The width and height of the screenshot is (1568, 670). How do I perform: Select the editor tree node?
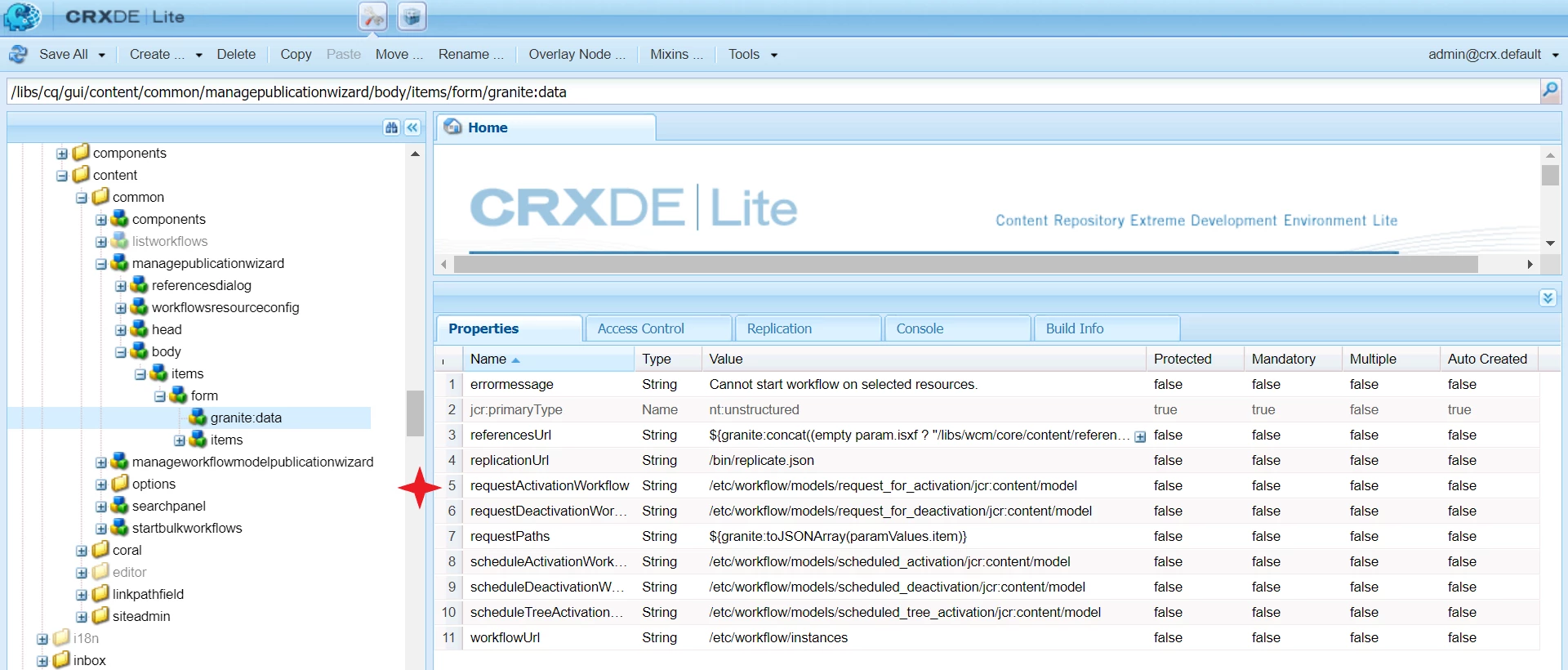coord(130,572)
